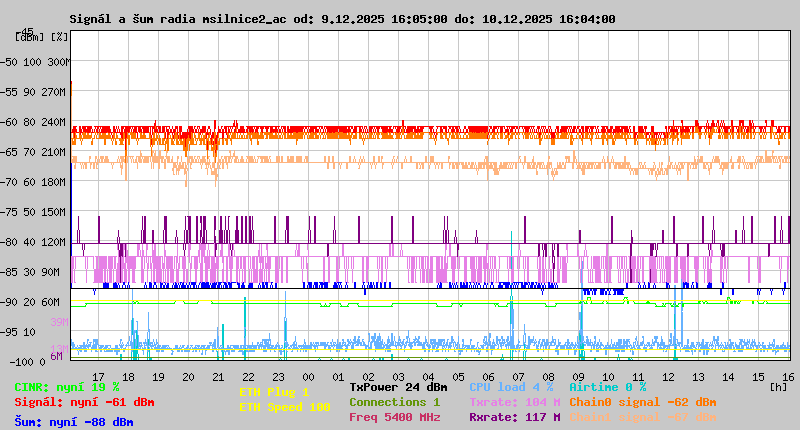Select the 'Airtime 0 %' legend entry
Viewport: 800px width, 430px height.
click(607, 386)
